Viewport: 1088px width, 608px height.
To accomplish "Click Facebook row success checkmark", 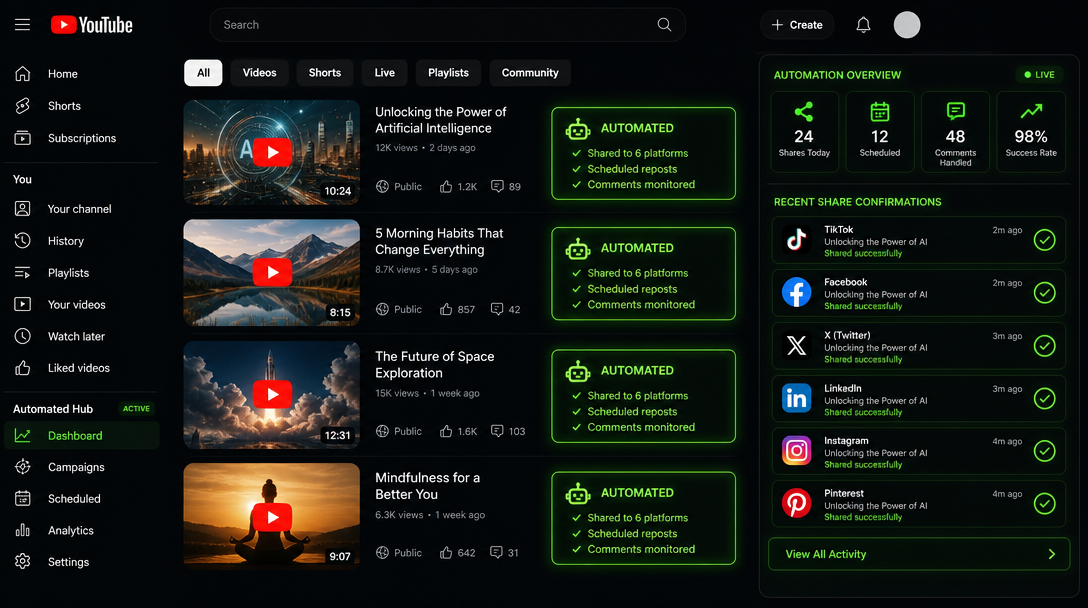I will pyautogui.click(x=1044, y=293).
